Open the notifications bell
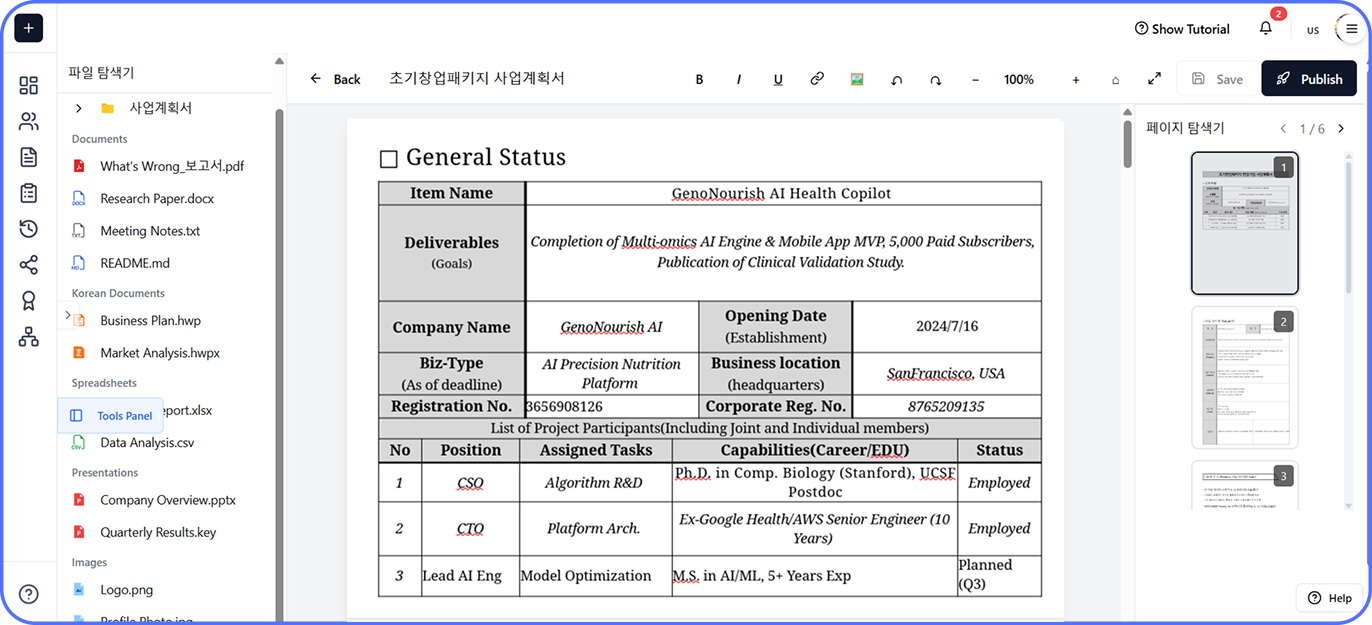This screenshot has width=1372, height=625. (1266, 28)
